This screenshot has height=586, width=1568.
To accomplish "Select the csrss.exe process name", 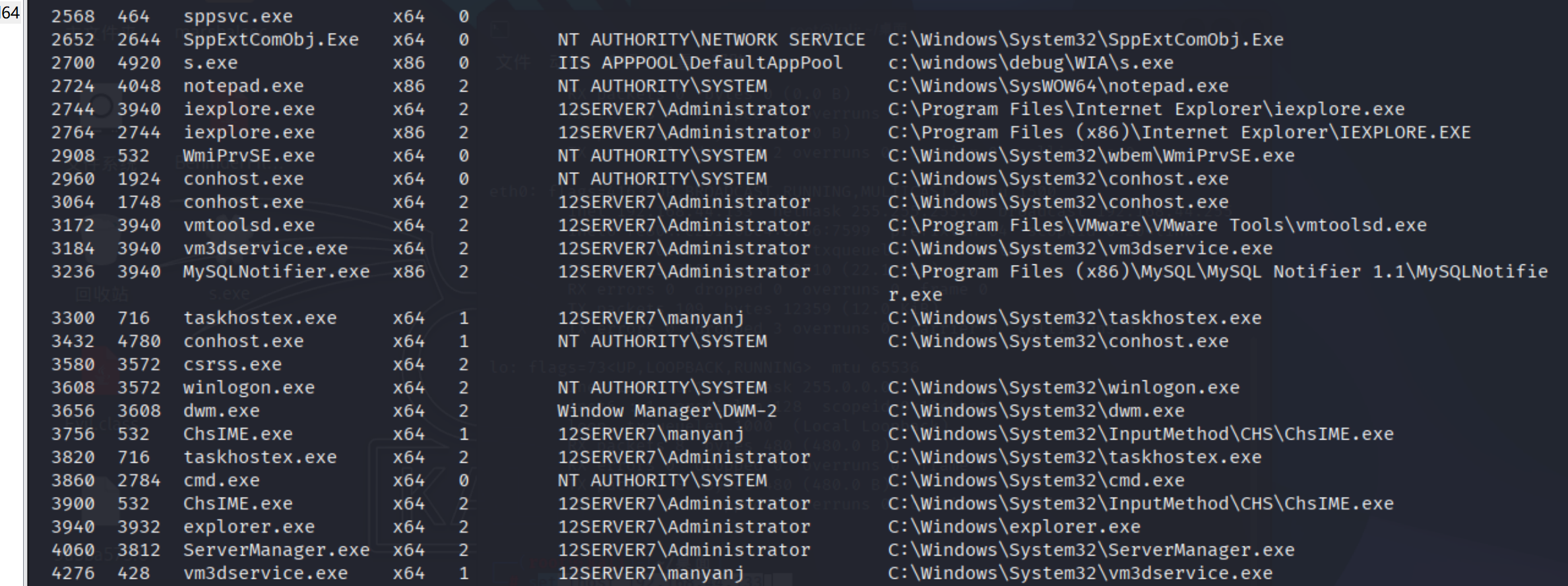I will (x=232, y=365).
